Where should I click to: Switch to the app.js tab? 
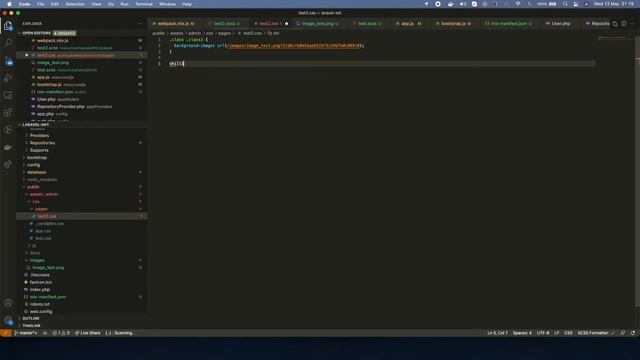point(407,24)
